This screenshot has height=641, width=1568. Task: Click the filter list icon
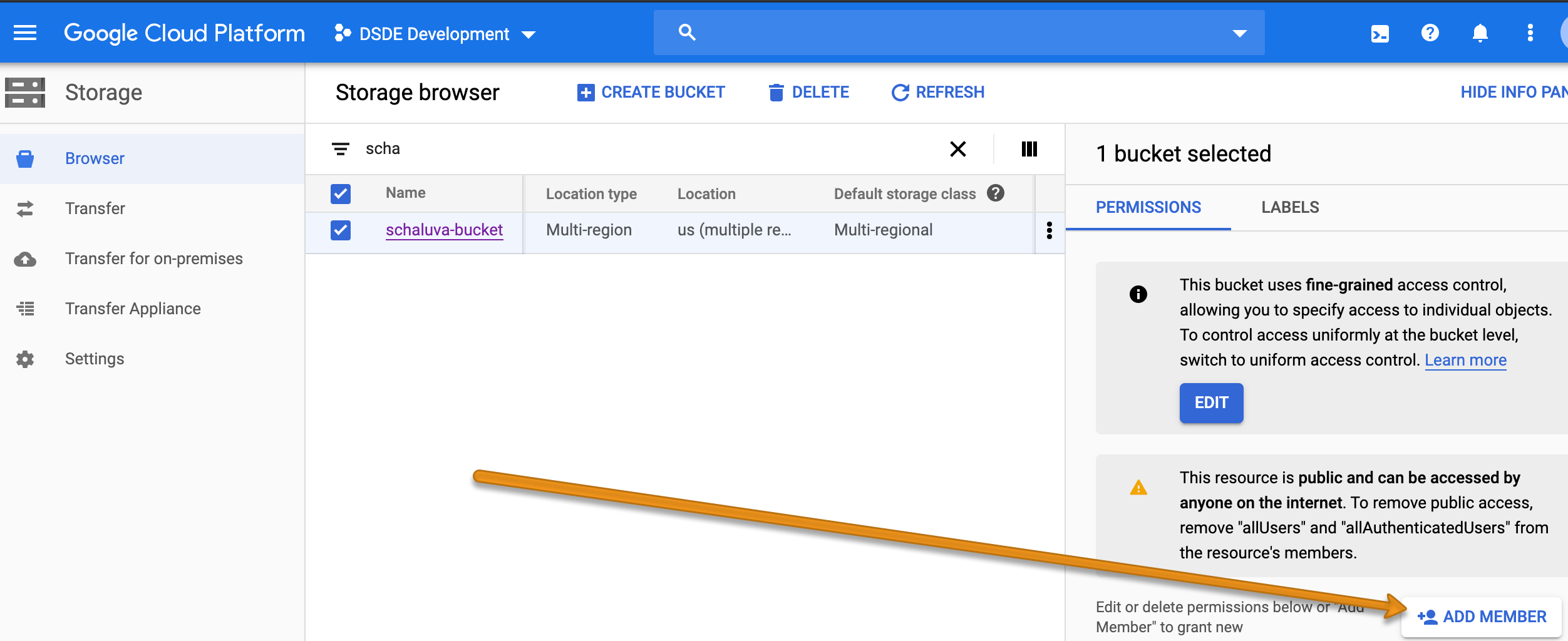[x=341, y=149]
